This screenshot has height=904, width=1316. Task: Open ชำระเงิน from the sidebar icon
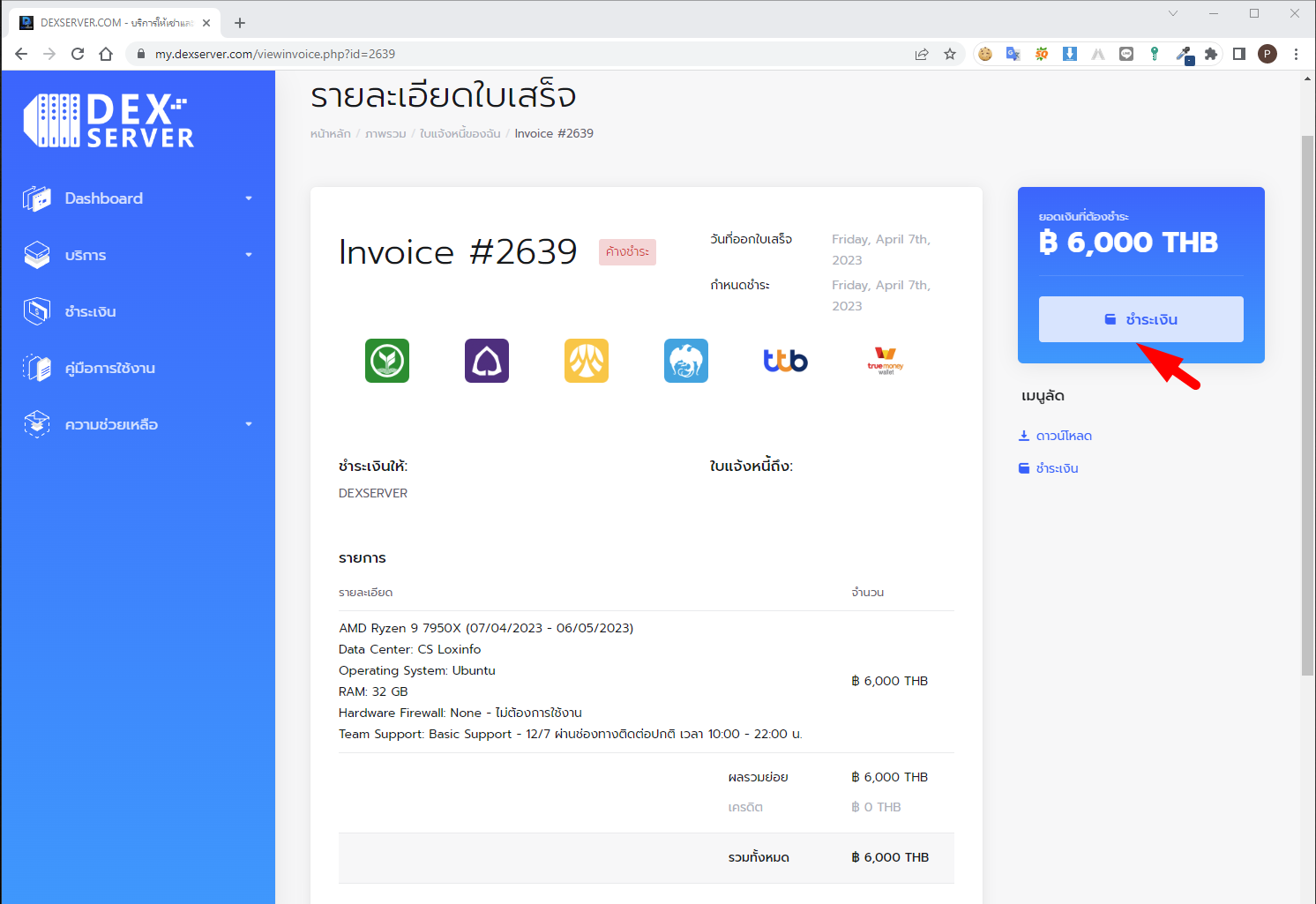[36, 310]
